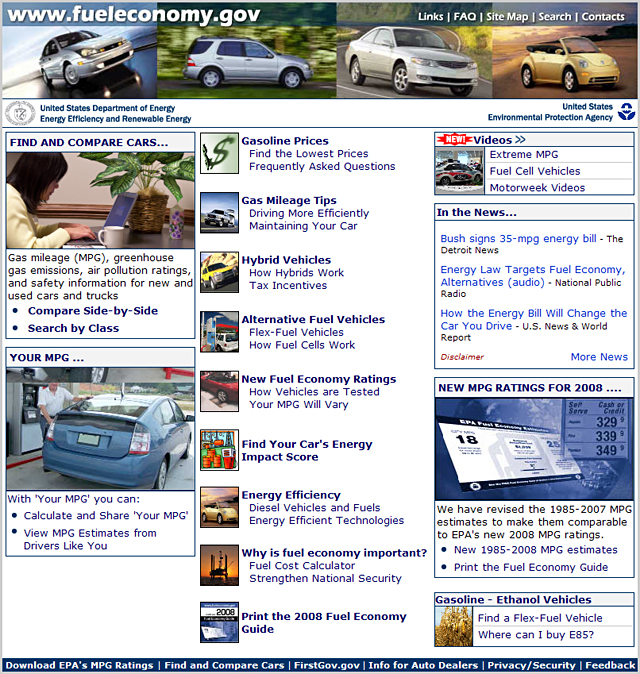Open Maintaining Your Car link
This screenshot has height=674, width=640.
coord(303,226)
